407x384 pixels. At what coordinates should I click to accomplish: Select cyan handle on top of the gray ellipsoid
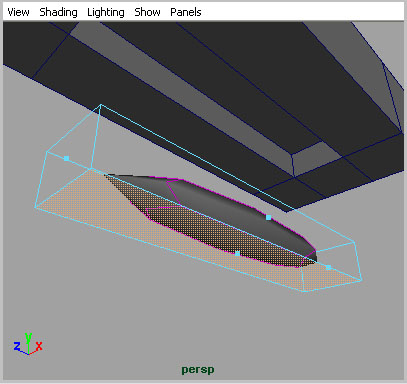click(x=269, y=218)
